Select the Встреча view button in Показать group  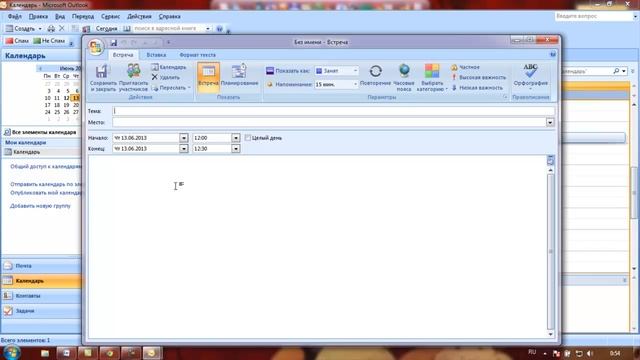pyautogui.click(x=208, y=76)
